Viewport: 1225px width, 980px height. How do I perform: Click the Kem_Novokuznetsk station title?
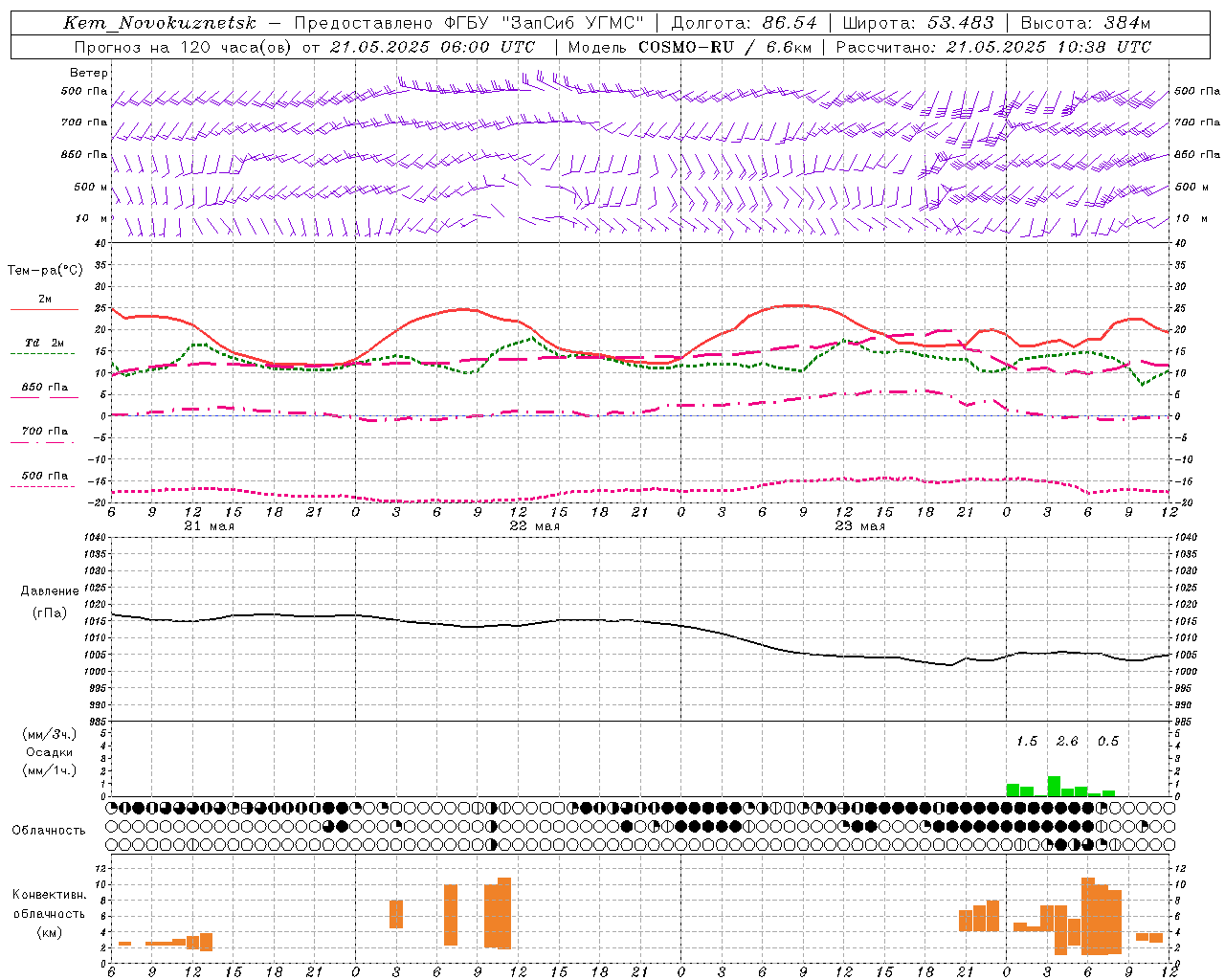(160, 23)
